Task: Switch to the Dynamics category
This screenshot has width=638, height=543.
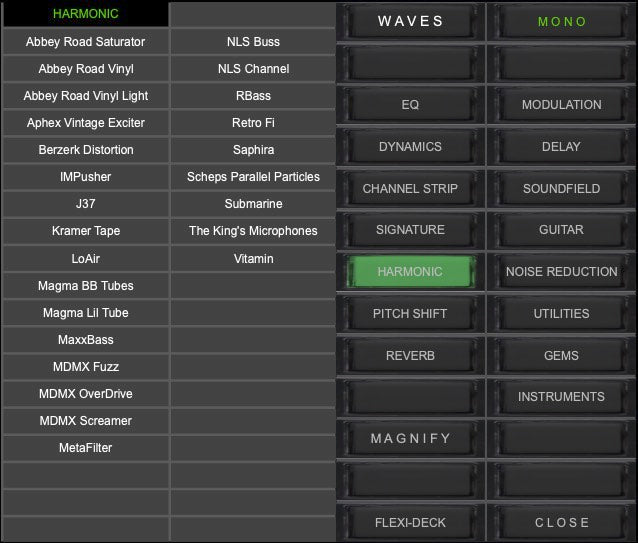Action: tap(410, 147)
